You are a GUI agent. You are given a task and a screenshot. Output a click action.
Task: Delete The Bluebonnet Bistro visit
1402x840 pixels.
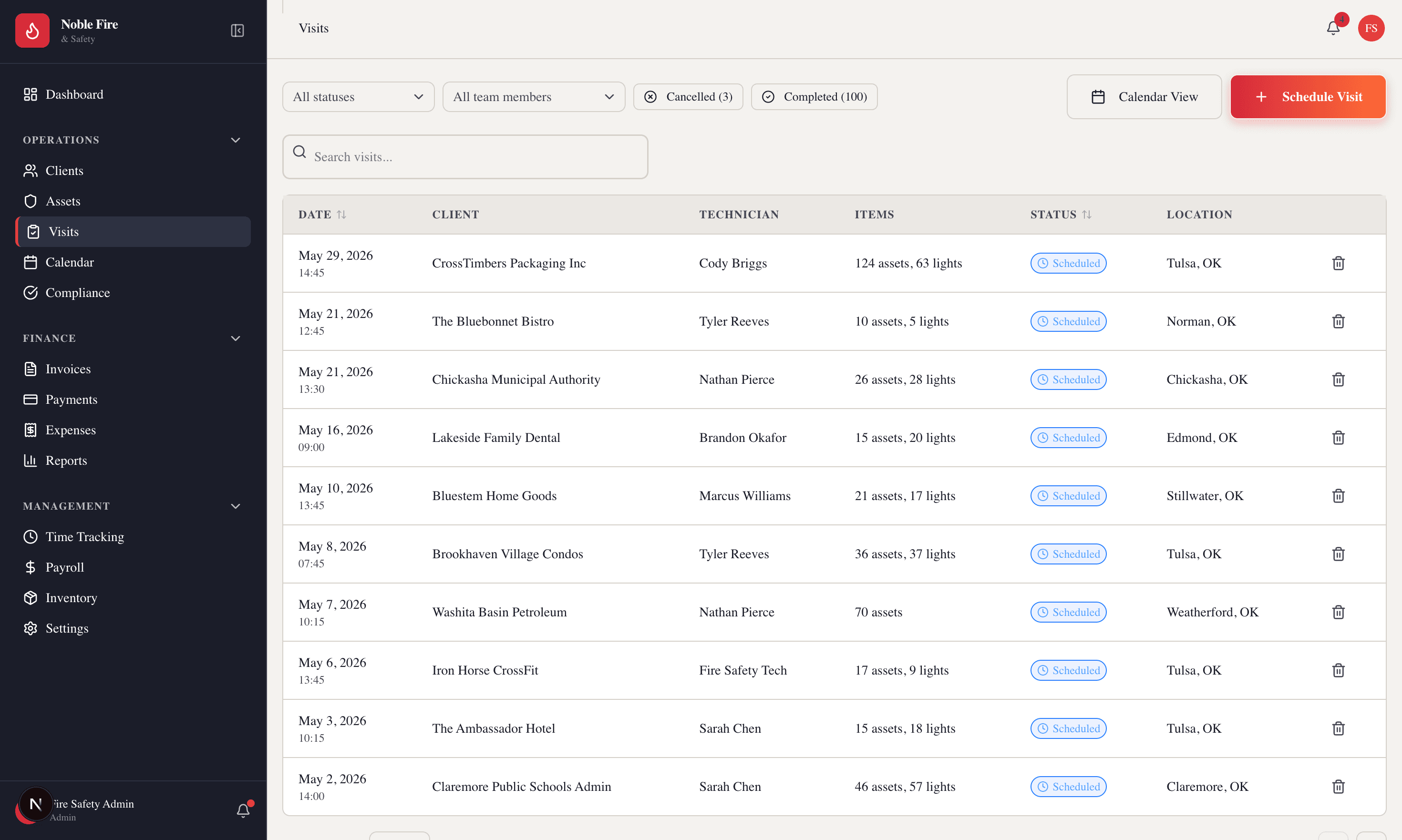(1338, 321)
